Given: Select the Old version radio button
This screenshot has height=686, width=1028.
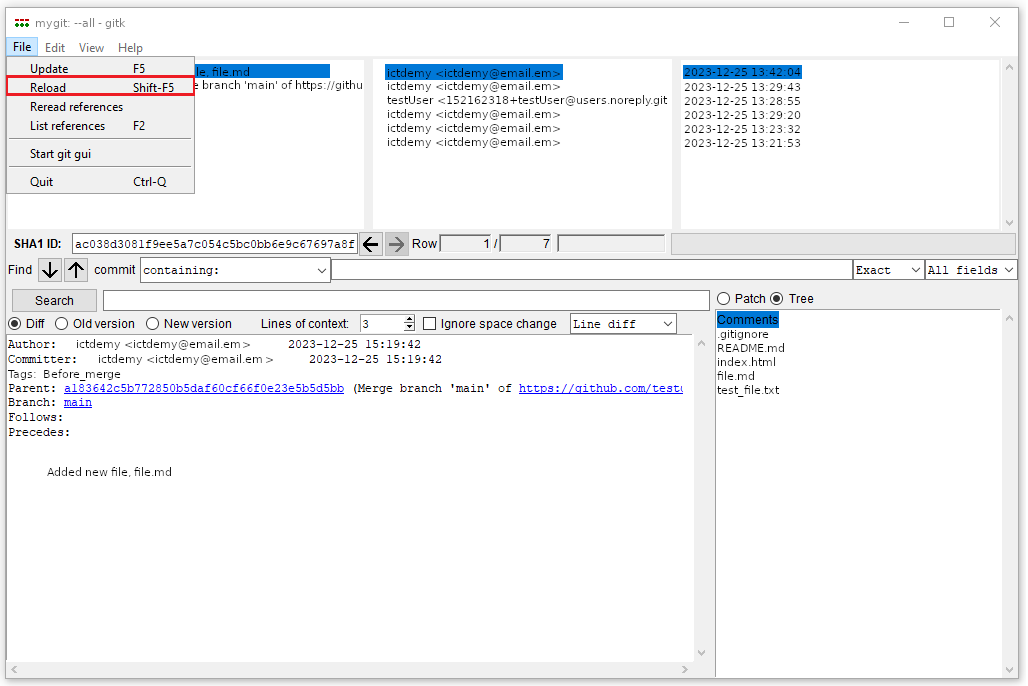Looking at the screenshot, I should pyautogui.click(x=62, y=324).
